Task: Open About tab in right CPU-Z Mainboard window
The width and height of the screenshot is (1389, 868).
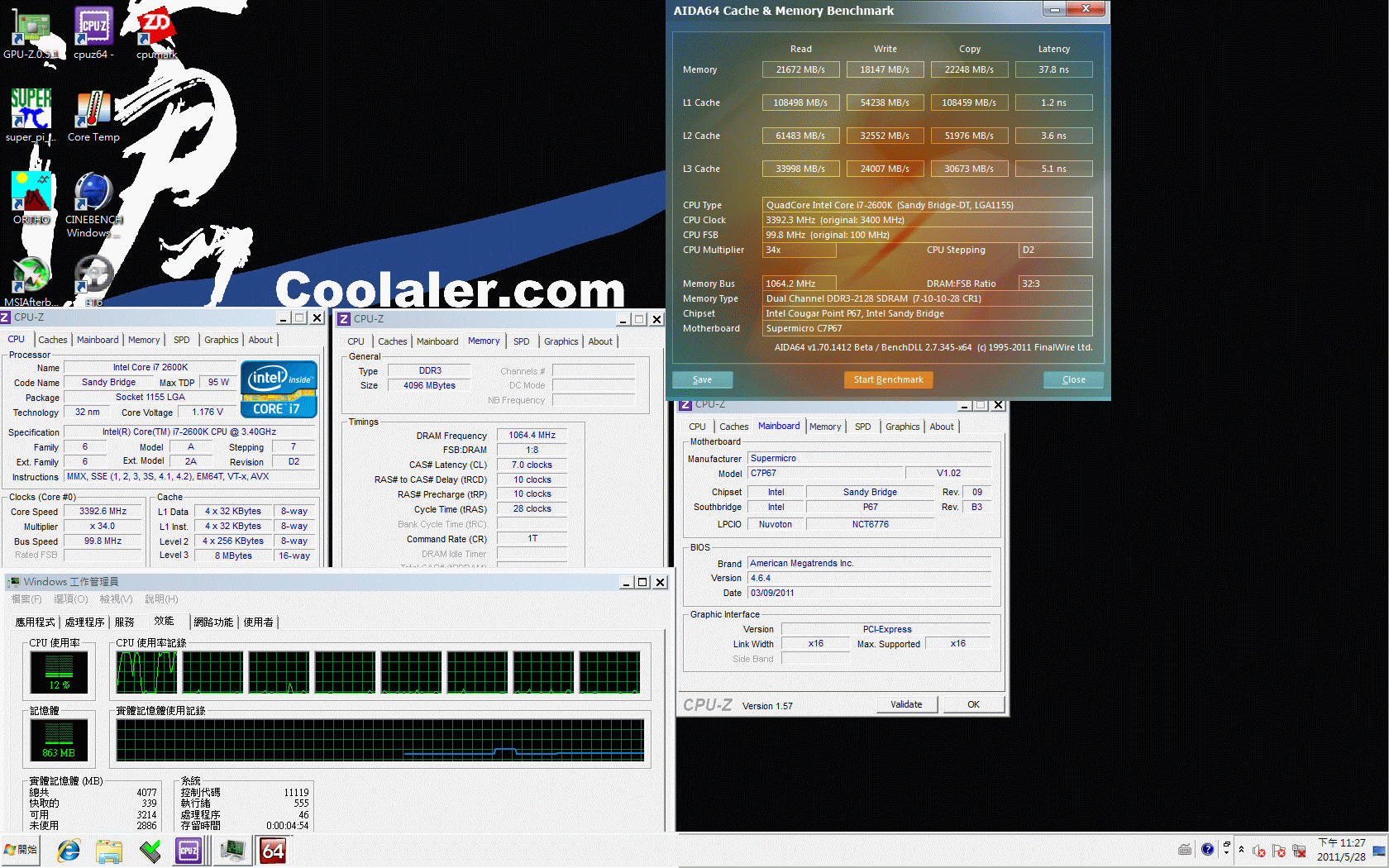Action: click(x=942, y=427)
